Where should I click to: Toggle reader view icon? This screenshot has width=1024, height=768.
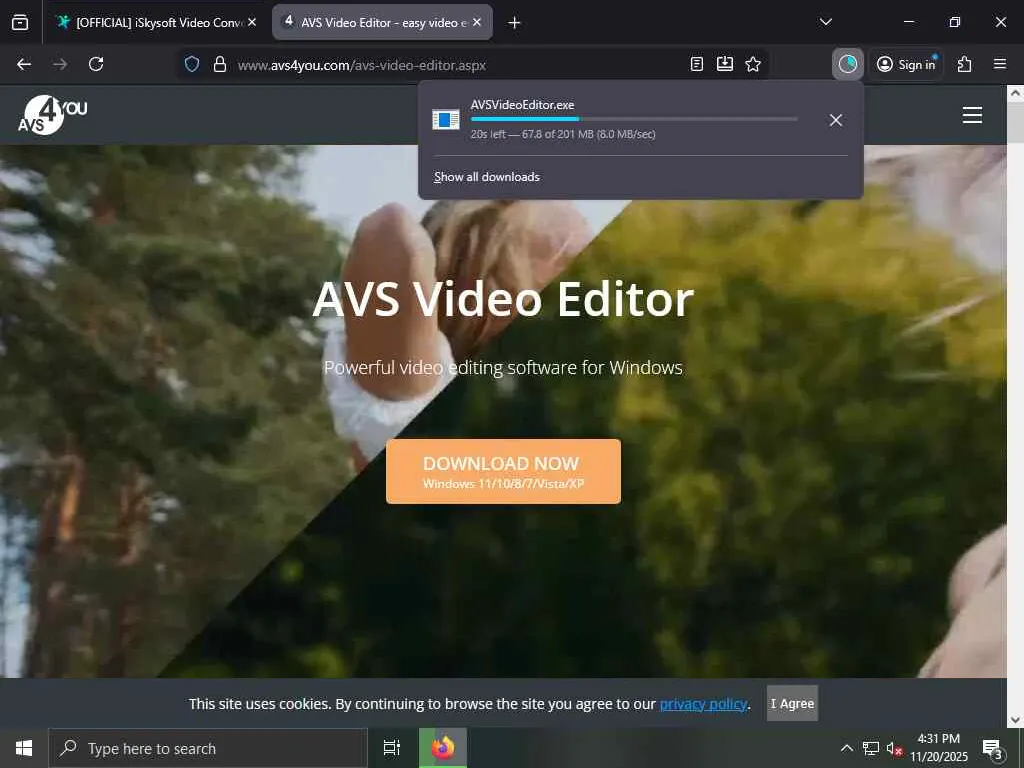[x=697, y=64]
